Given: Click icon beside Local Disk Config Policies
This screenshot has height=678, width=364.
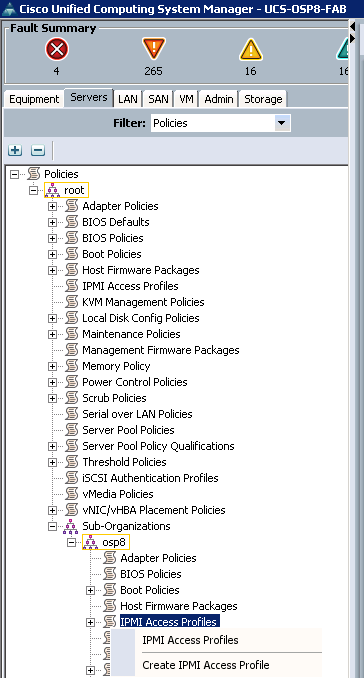Looking at the screenshot, I should [x=71, y=318].
